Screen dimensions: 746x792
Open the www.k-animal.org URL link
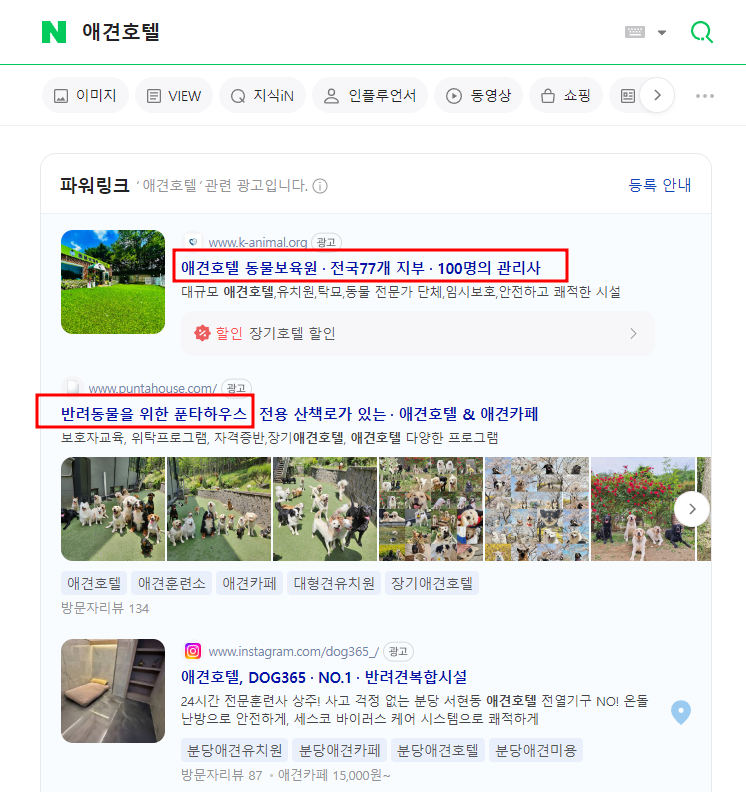coord(258,242)
